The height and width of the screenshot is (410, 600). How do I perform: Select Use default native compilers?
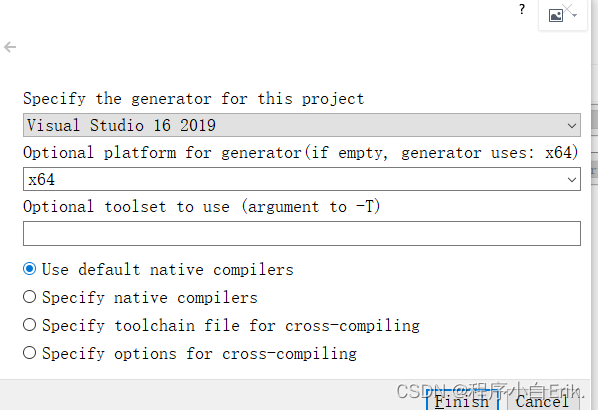[158, 270]
